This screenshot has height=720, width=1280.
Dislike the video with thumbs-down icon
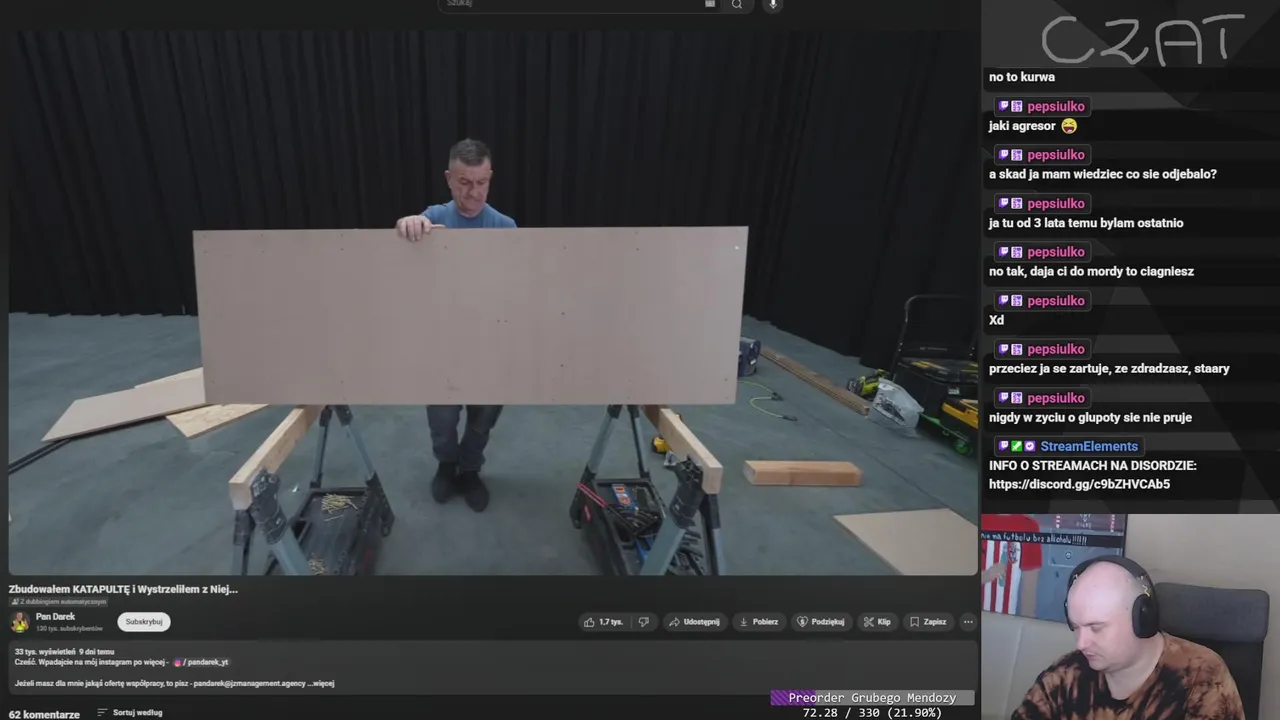(x=644, y=622)
